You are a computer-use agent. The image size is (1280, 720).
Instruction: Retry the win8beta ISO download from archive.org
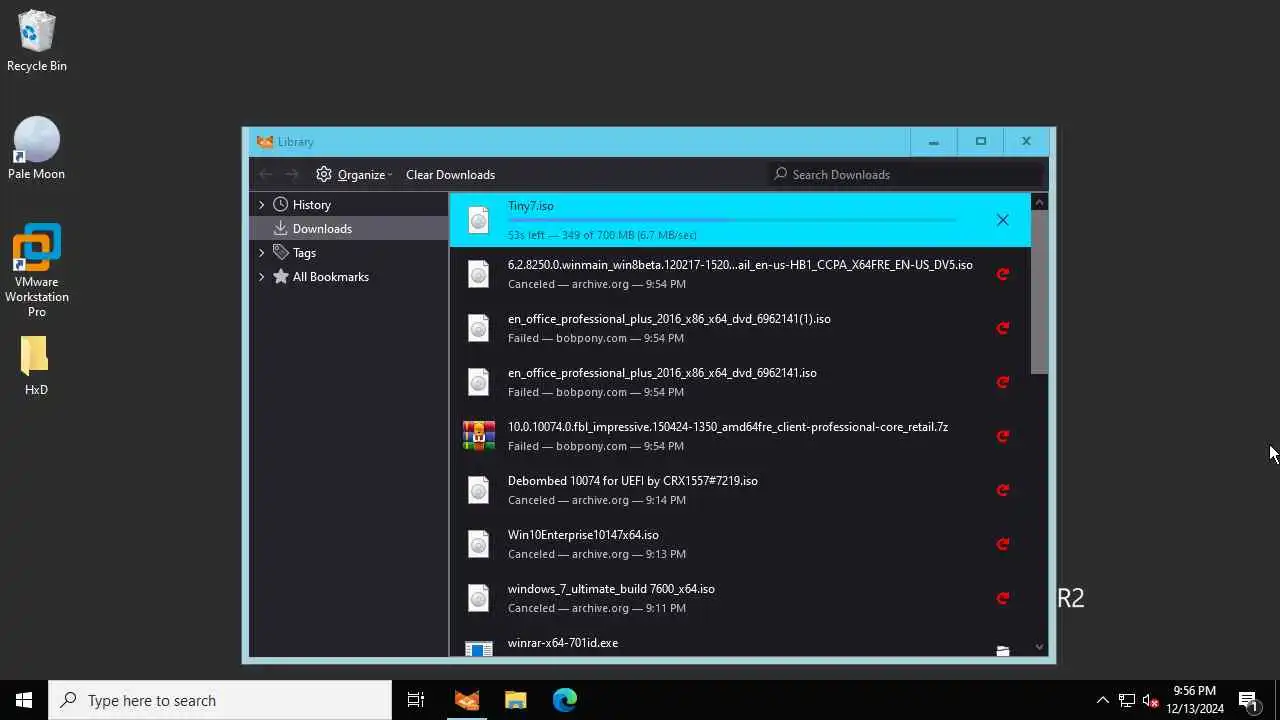pos(1002,274)
